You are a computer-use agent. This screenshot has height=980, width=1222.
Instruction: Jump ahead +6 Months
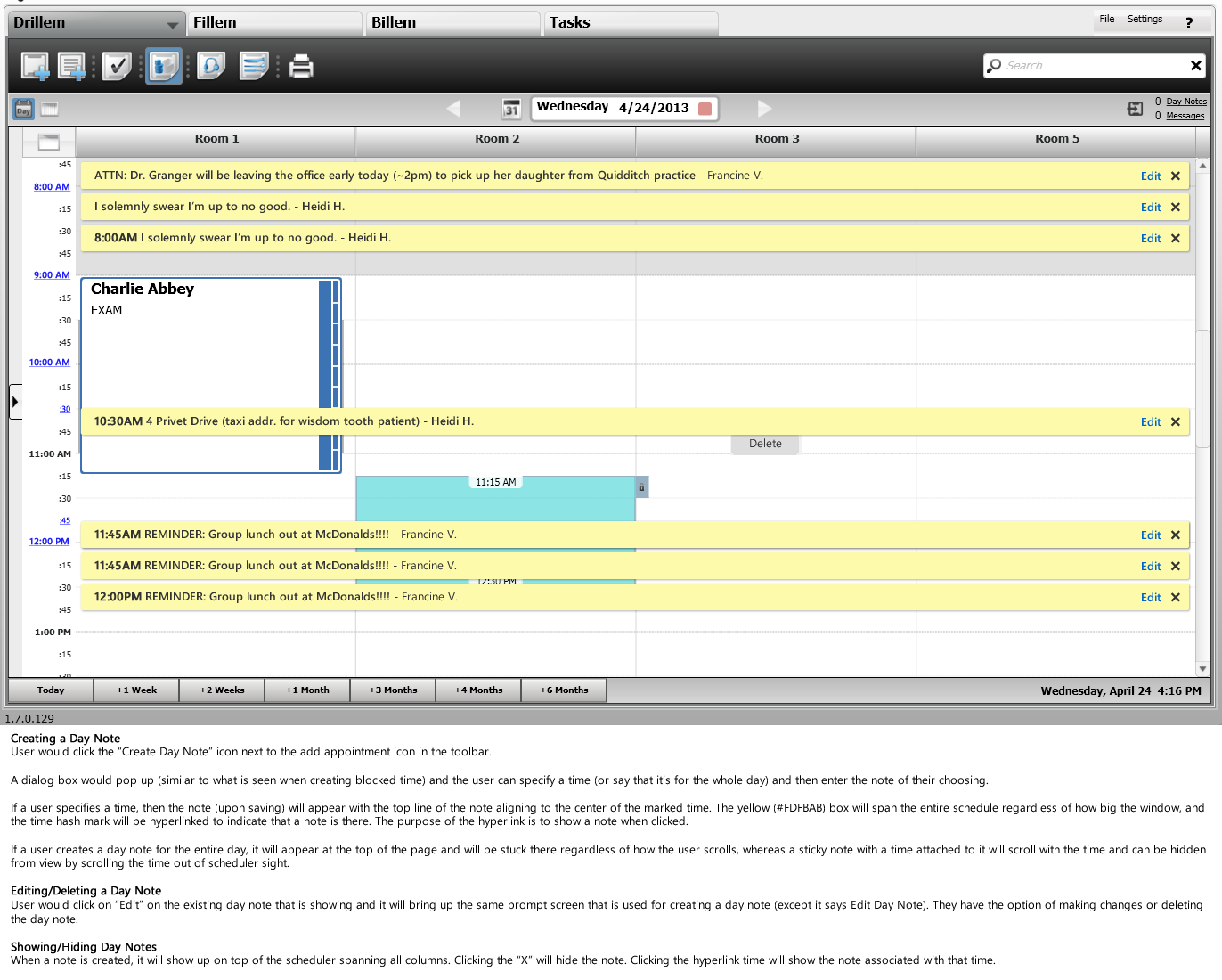[564, 690]
